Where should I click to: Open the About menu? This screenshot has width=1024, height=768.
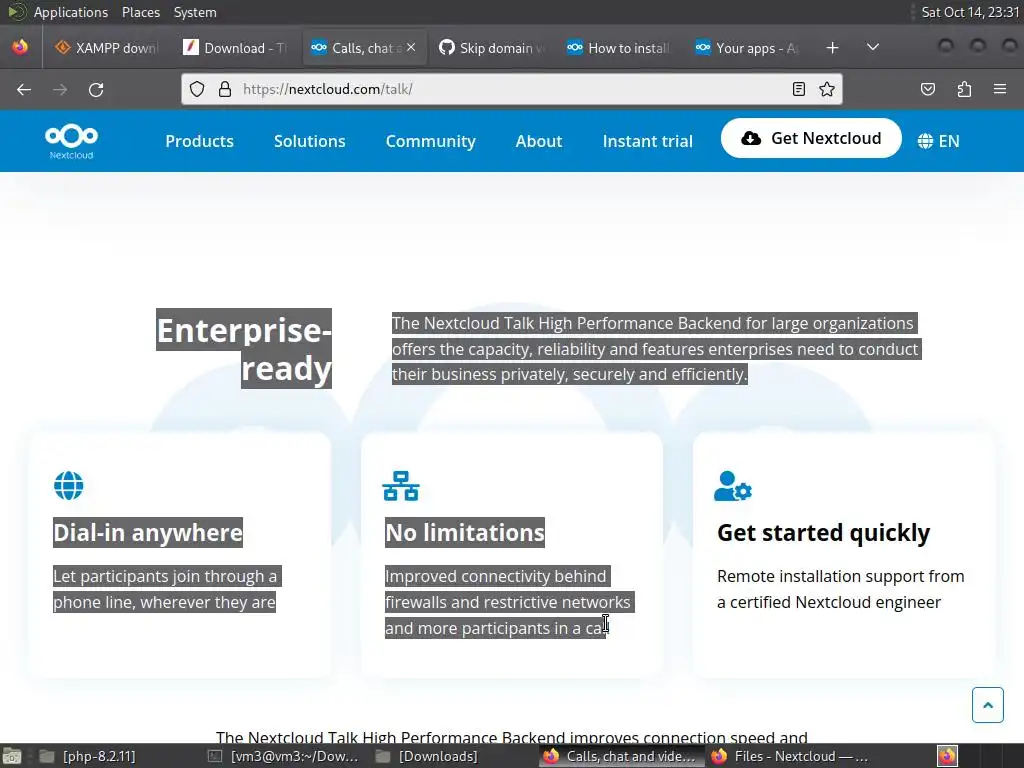(539, 141)
